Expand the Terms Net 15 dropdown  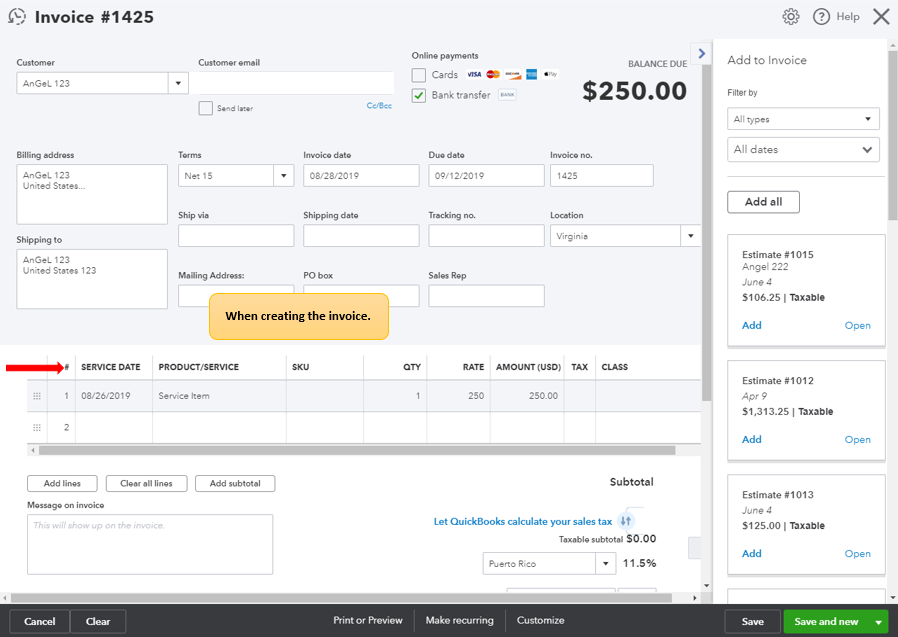283,176
